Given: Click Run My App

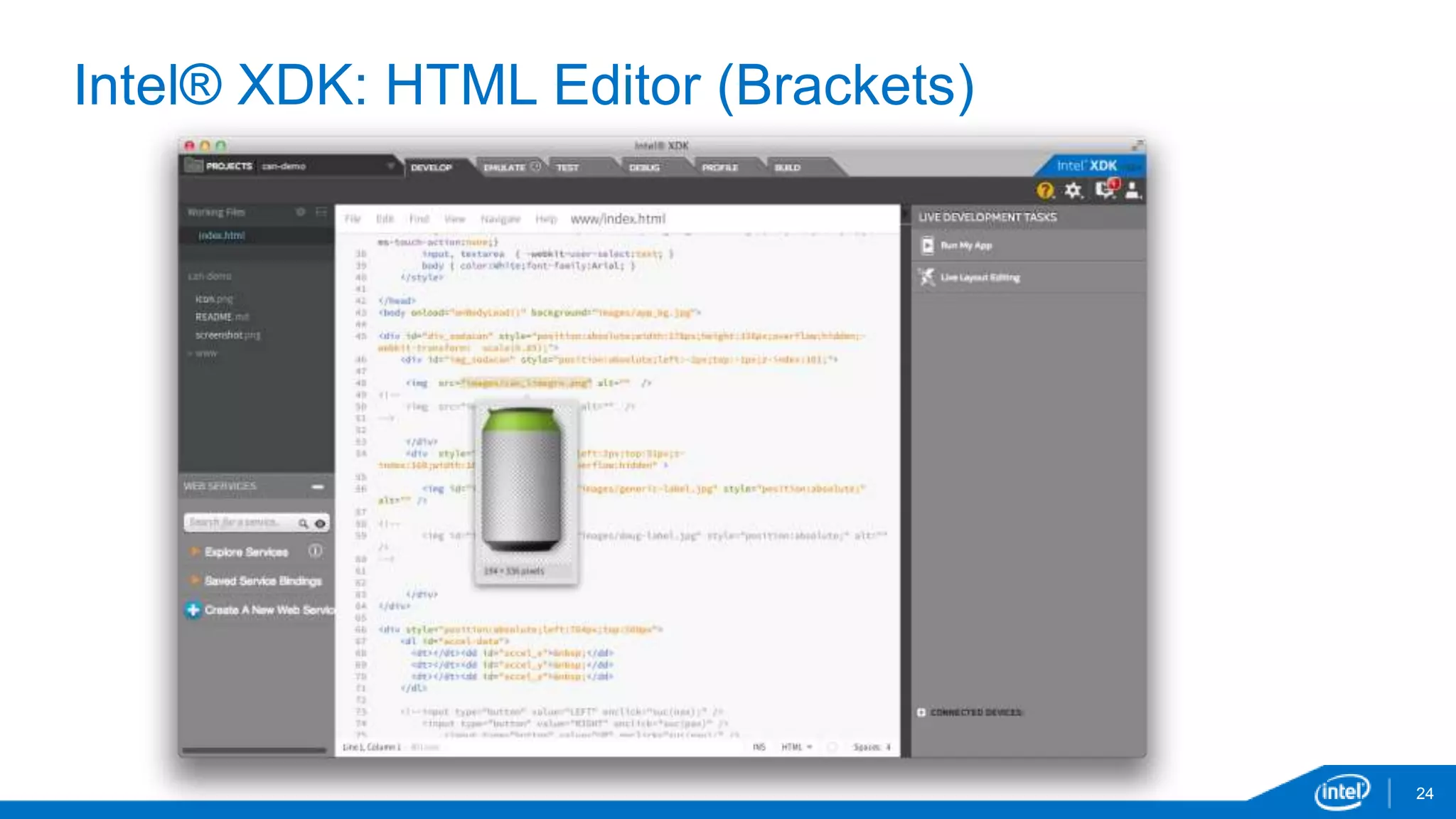Looking at the screenshot, I should tap(966, 245).
